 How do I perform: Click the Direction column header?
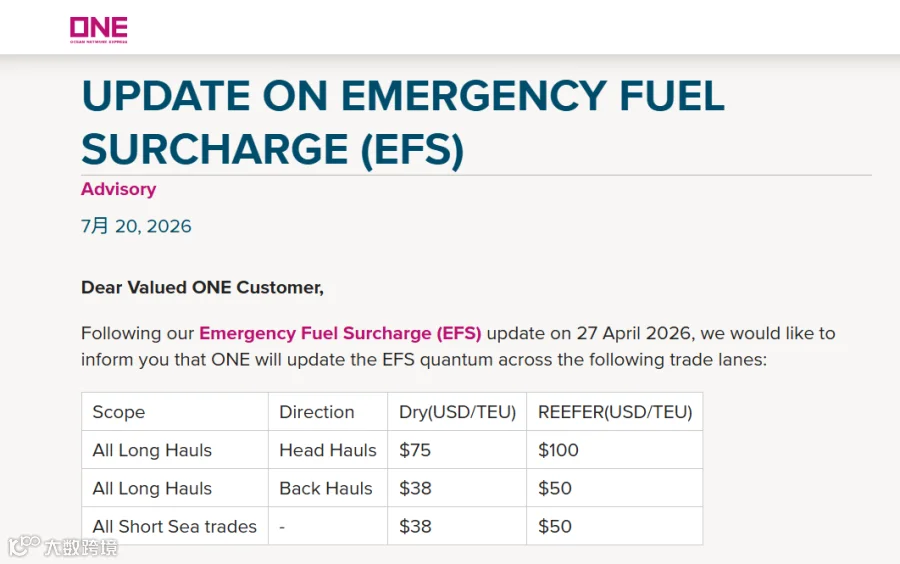[328, 412]
